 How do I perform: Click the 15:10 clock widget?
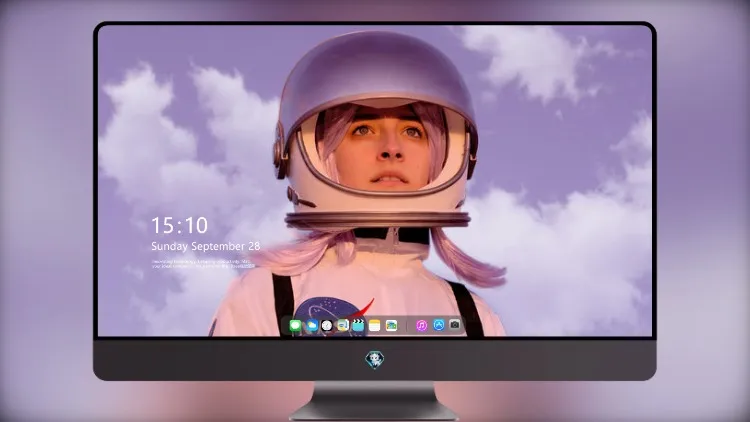pos(180,225)
